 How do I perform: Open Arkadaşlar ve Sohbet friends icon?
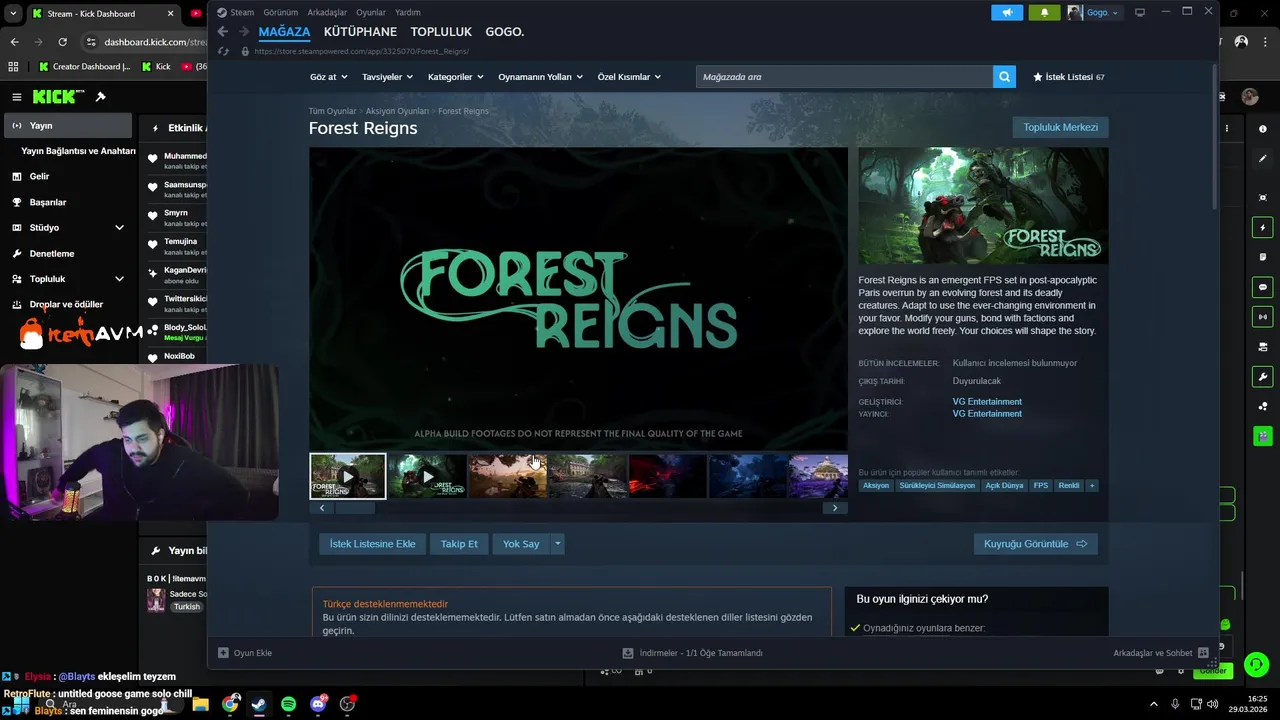coord(1203,653)
